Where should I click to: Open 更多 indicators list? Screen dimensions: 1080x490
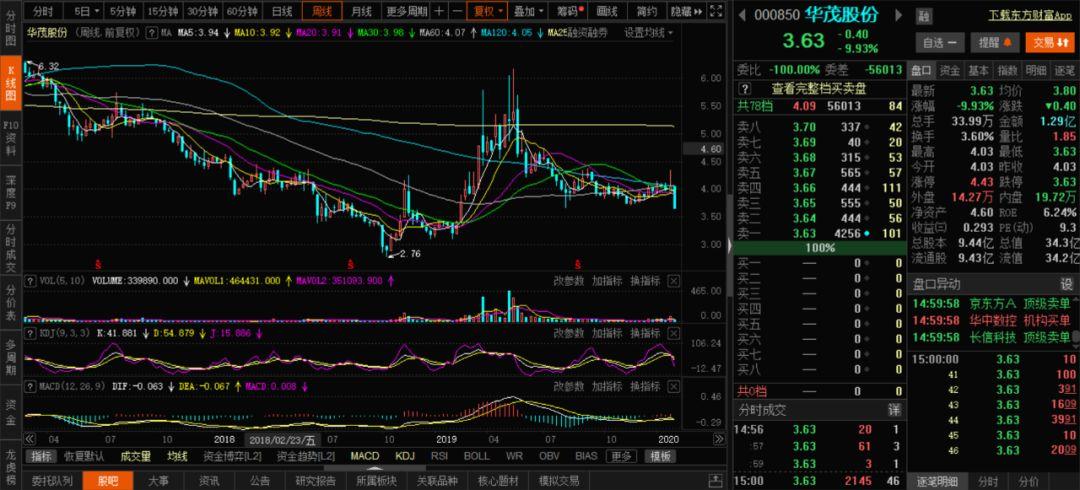click(621, 456)
